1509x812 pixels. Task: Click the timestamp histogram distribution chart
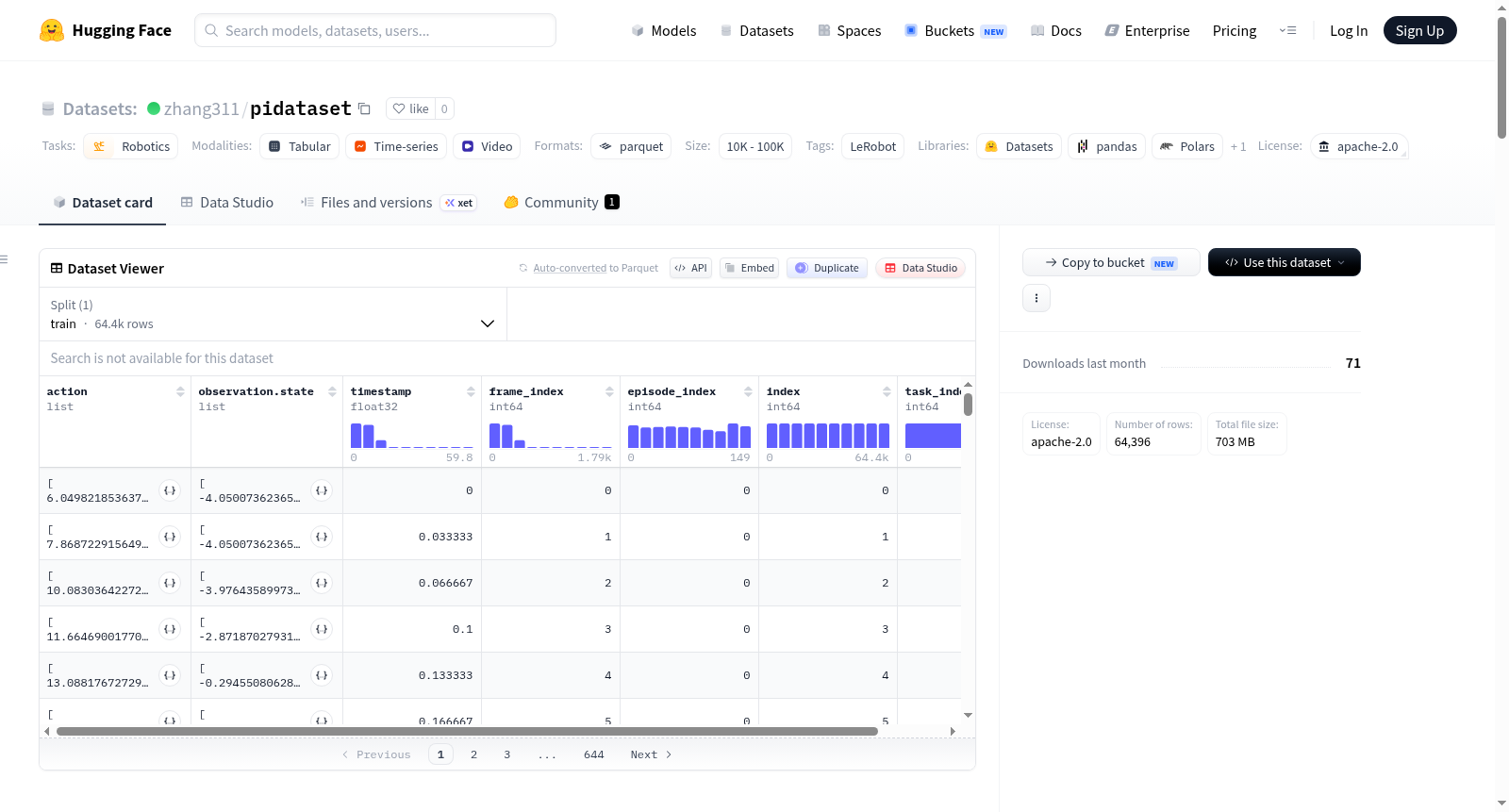point(412,435)
